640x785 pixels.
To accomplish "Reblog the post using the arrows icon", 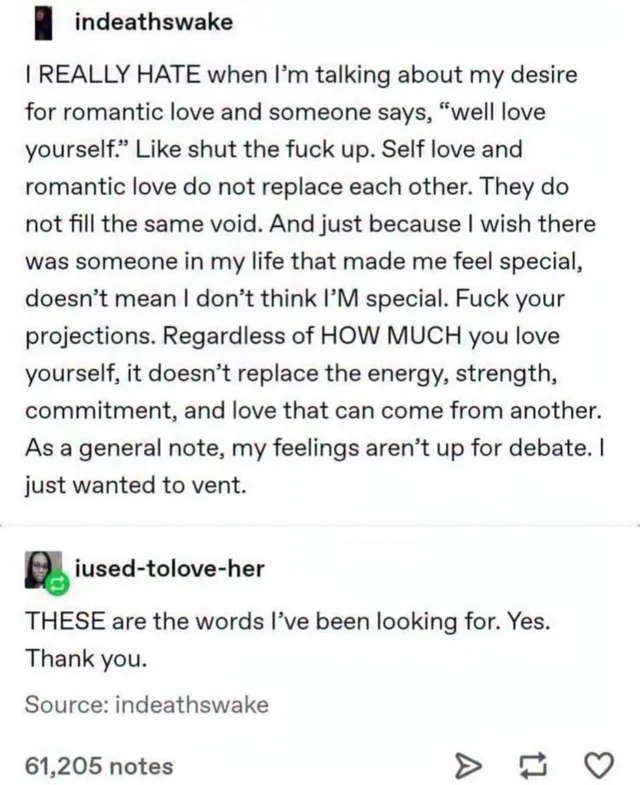I will pos(533,765).
